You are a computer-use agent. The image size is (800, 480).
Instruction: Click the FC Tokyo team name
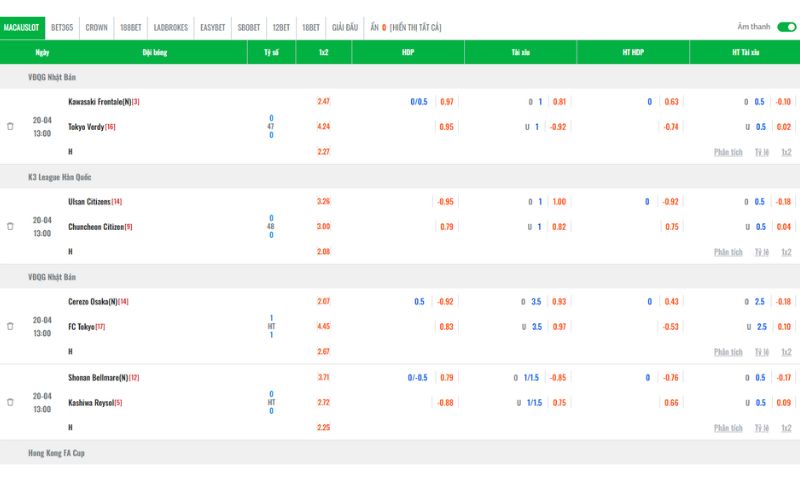[x=82, y=326]
